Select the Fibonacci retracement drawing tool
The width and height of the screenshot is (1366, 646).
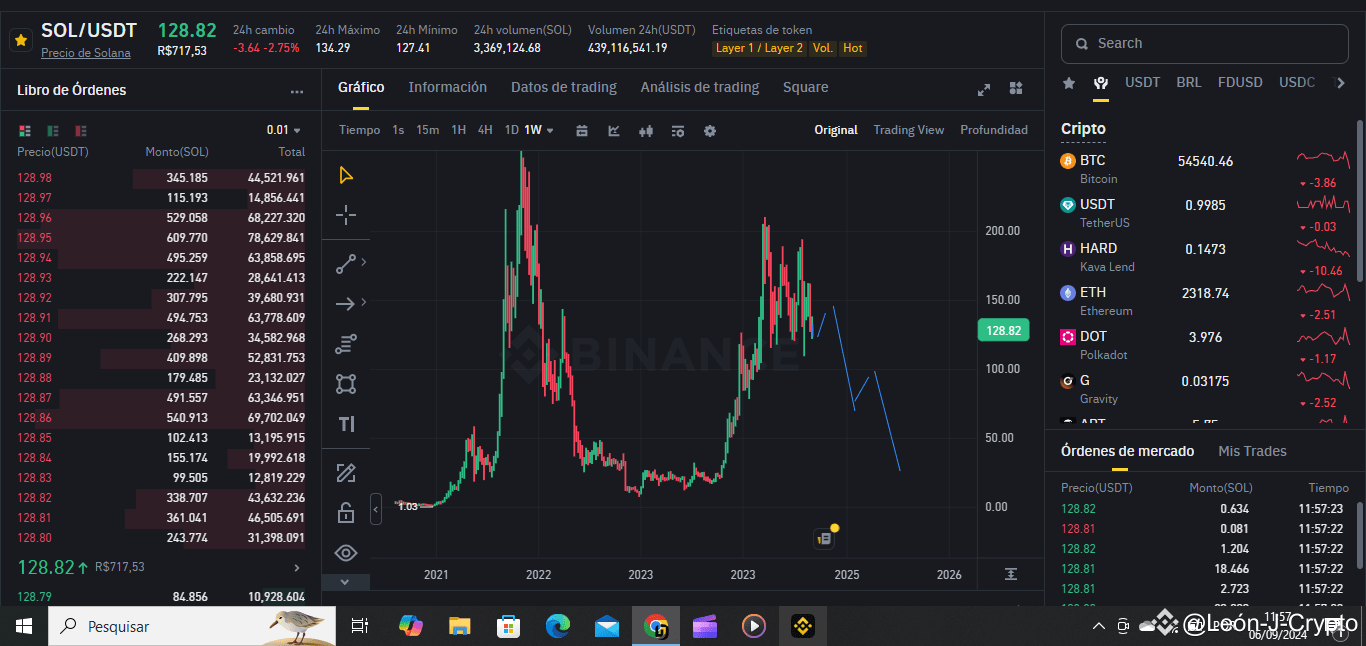point(346,344)
